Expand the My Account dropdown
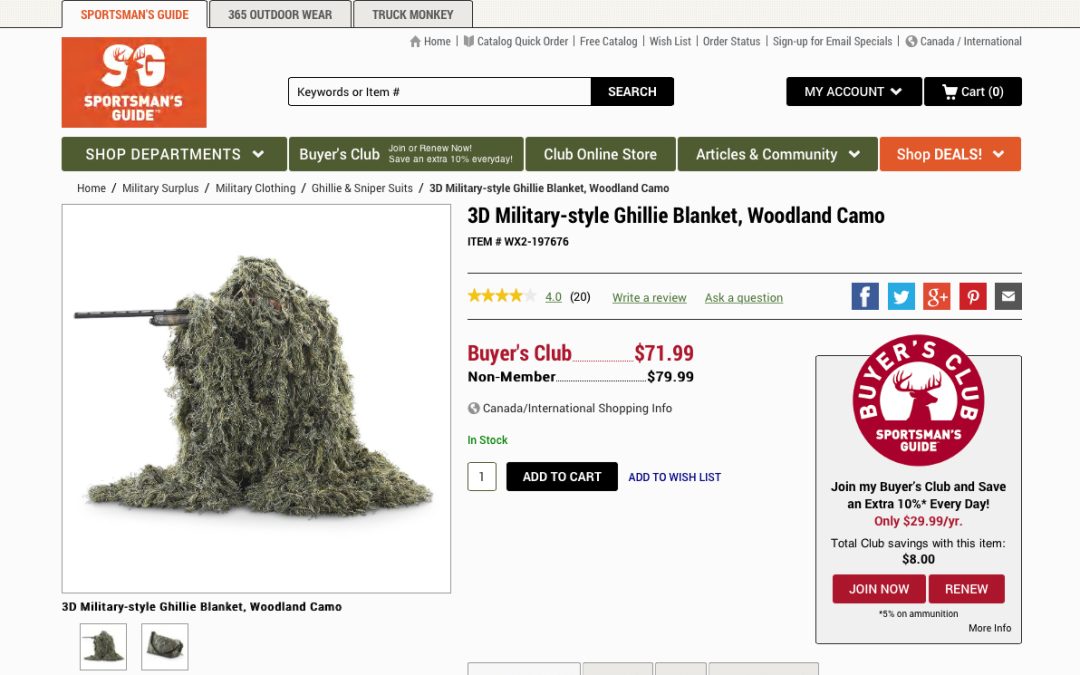The width and height of the screenshot is (1080, 675). pos(853,92)
